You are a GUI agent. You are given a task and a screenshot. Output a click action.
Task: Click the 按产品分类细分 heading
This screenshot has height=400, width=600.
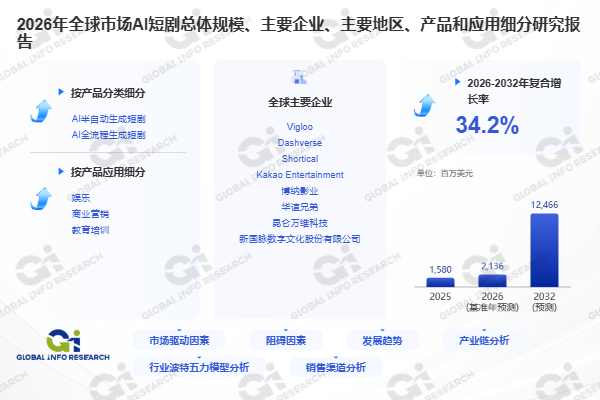tap(108, 93)
